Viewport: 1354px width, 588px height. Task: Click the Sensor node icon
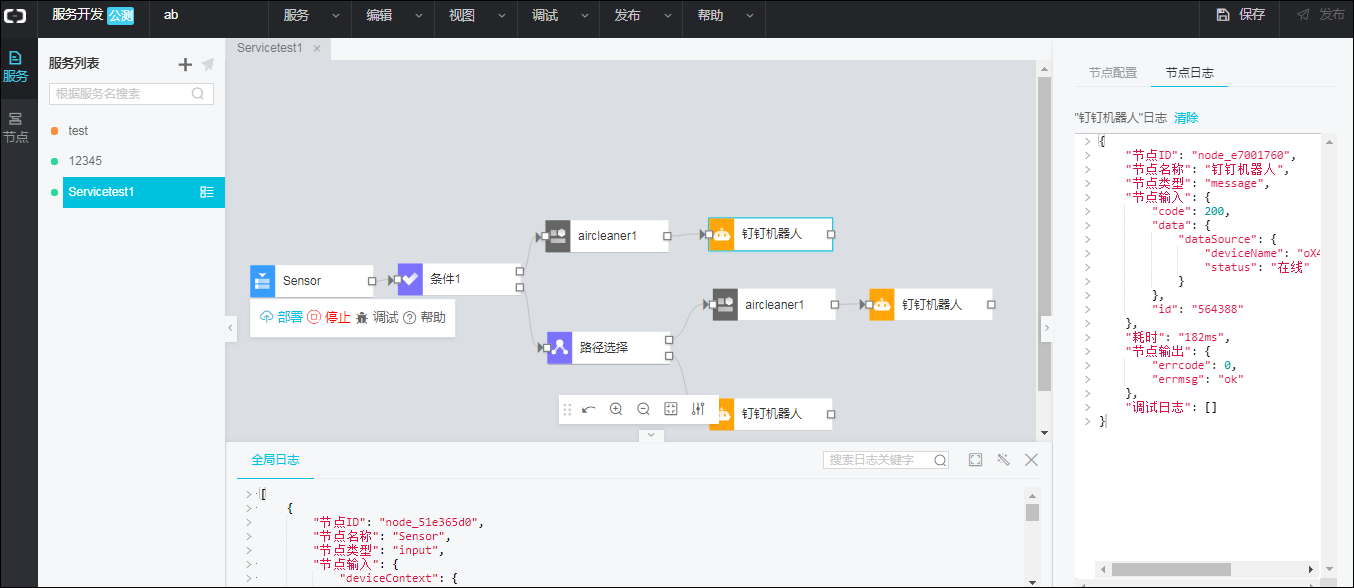tap(262, 281)
